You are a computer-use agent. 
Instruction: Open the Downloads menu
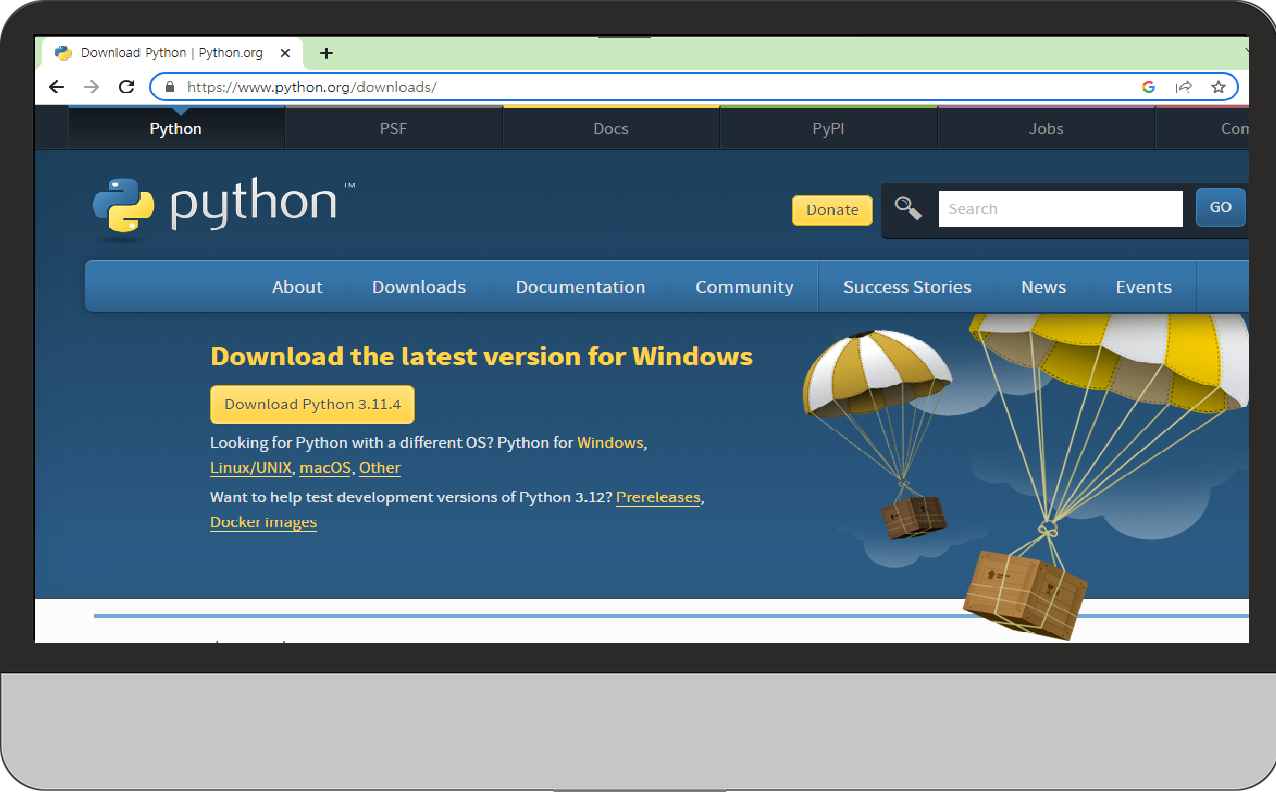click(x=419, y=287)
